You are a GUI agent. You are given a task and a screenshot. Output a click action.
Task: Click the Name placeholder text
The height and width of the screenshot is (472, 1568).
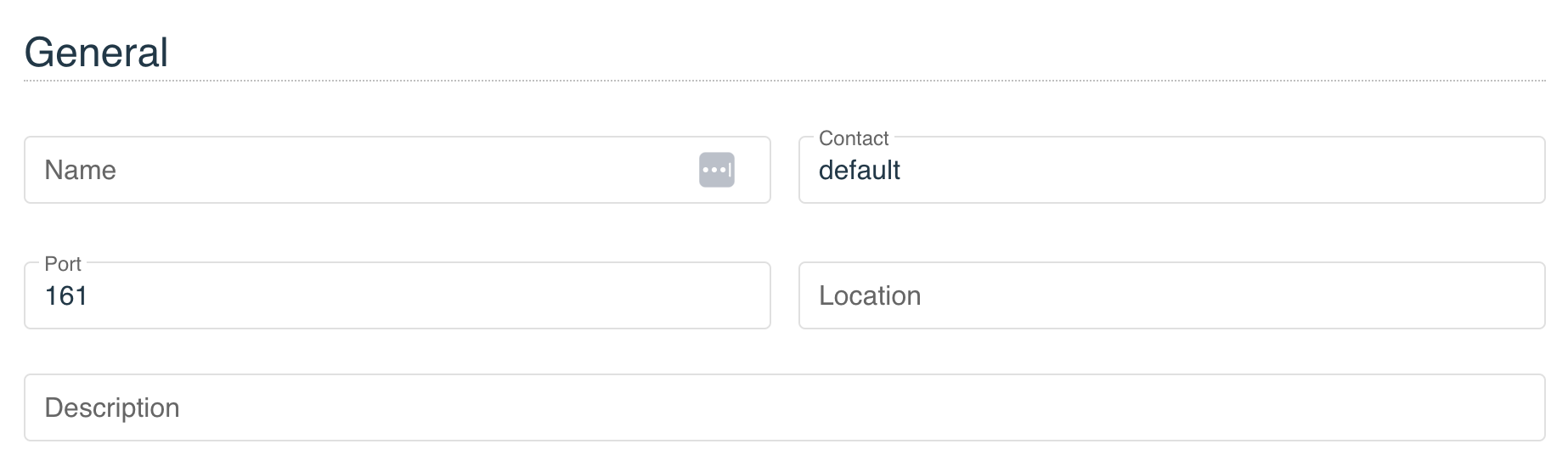click(80, 170)
